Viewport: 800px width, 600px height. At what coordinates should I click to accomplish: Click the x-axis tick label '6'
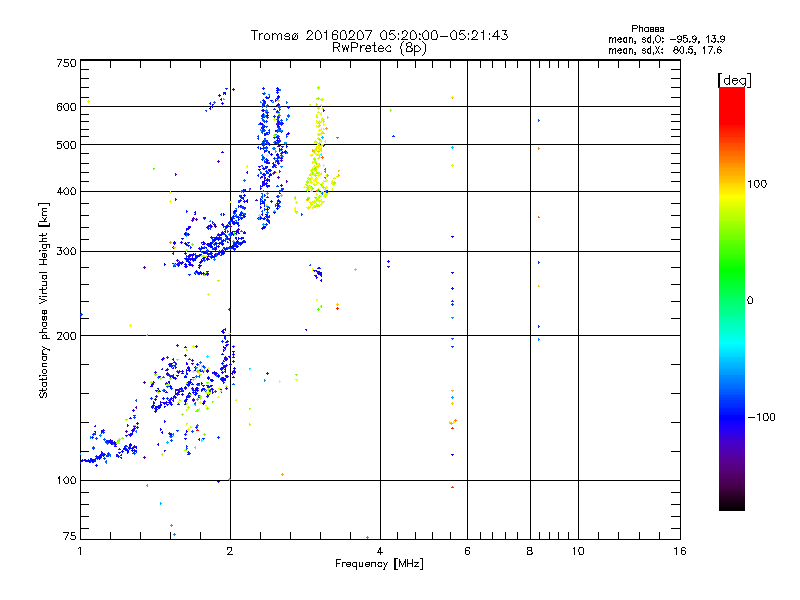[x=467, y=551]
